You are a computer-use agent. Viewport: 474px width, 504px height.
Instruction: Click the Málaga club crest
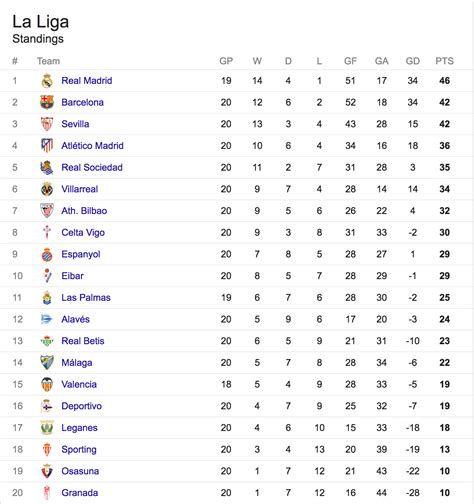click(47, 363)
